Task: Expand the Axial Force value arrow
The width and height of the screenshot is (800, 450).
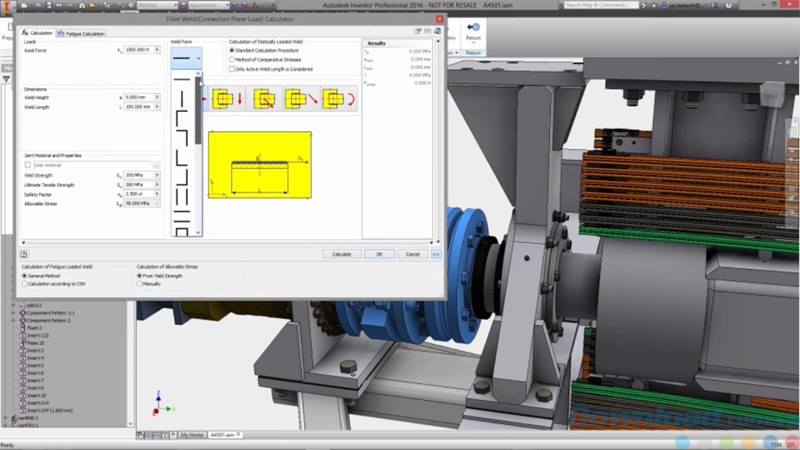Action: click(x=159, y=49)
